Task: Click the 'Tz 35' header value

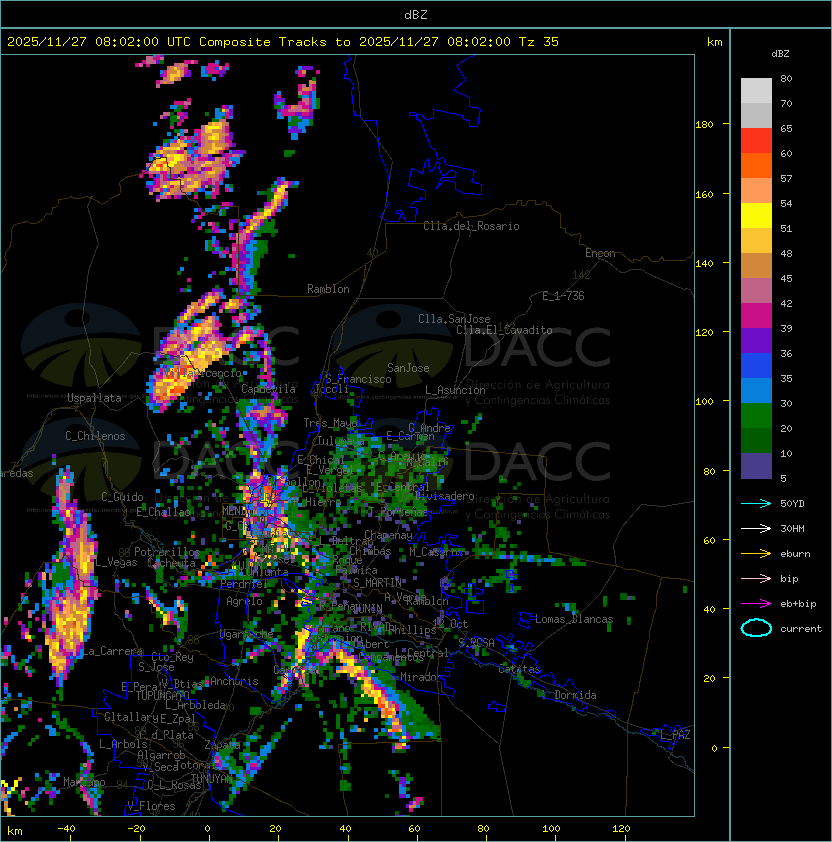Action: [539, 42]
